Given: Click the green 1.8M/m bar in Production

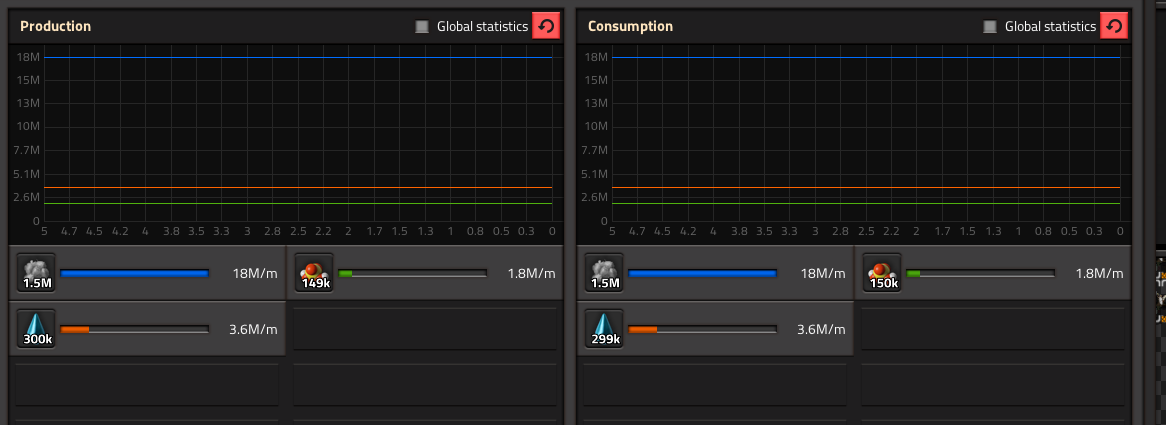Looking at the screenshot, I should (413, 273).
